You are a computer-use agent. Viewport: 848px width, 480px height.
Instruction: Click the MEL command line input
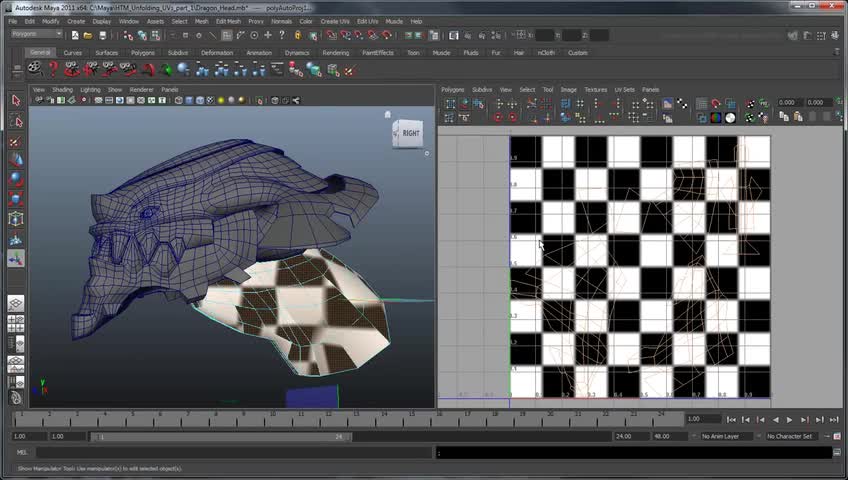[235, 452]
